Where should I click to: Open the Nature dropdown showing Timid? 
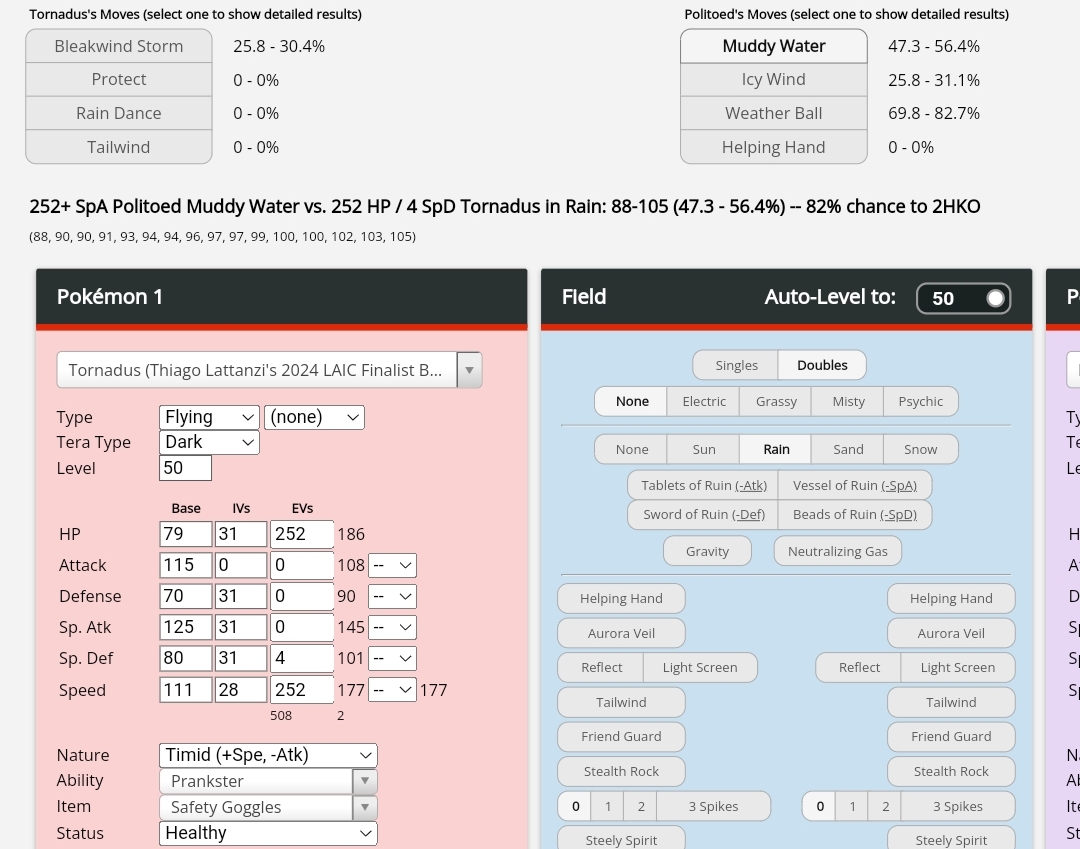click(268, 755)
